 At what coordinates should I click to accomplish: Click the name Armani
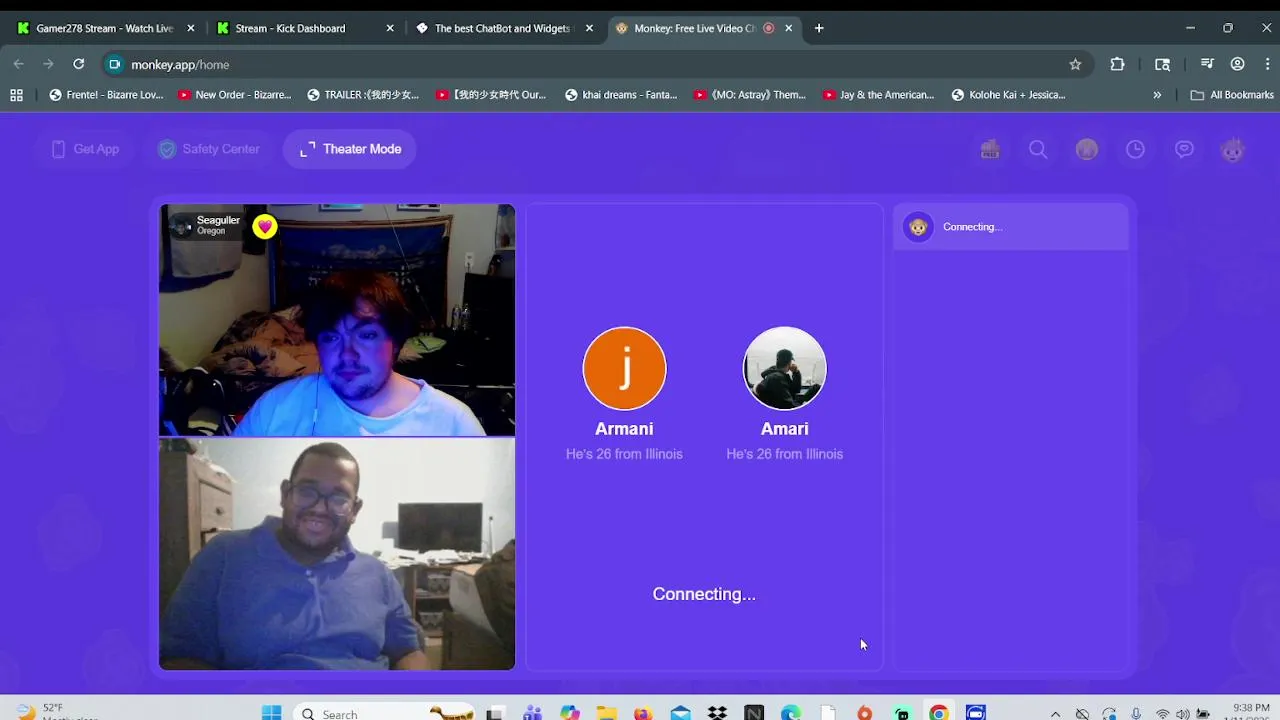tap(624, 429)
